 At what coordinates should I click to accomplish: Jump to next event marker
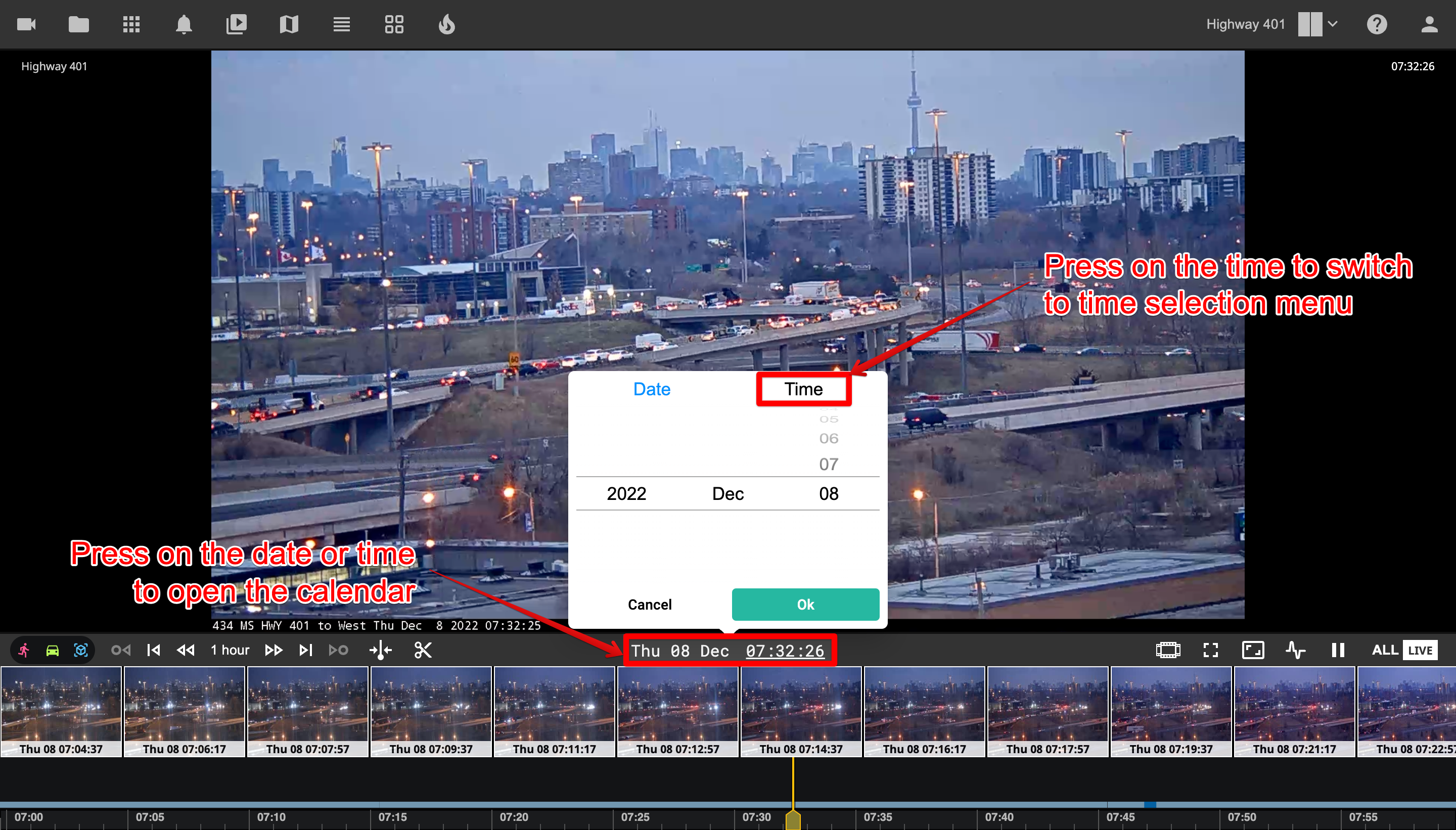[x=339, y=650]
